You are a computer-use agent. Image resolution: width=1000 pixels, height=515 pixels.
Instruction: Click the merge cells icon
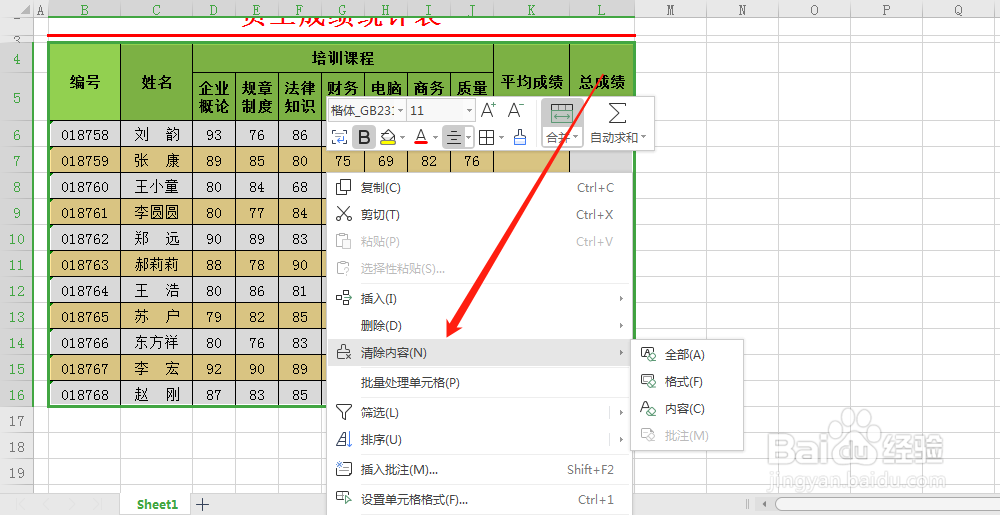(x=561, y=113)
